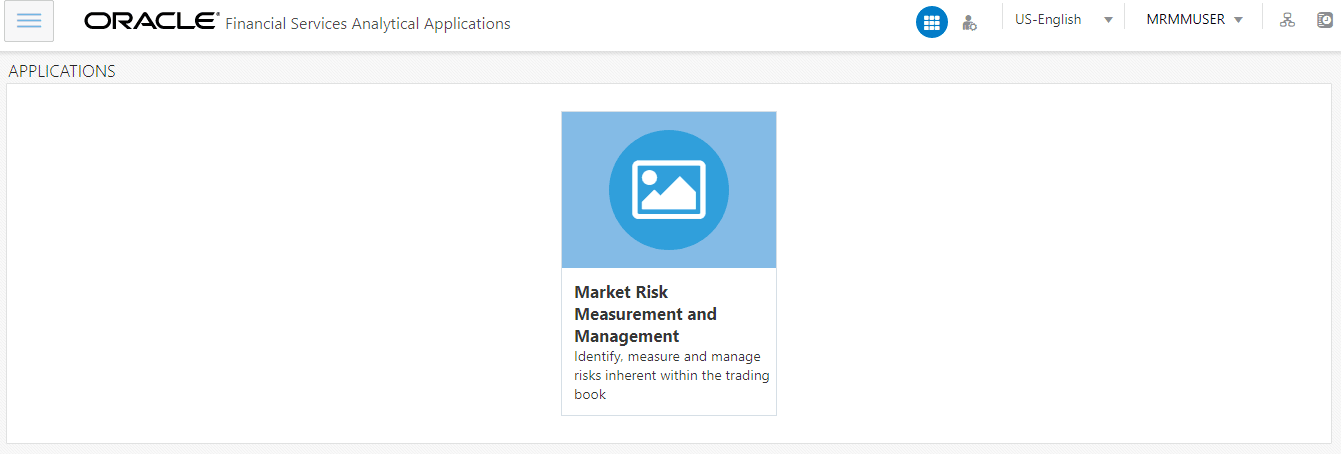Viewport: 1341px width, 454px height.
Task: Open Market Risk Measurement tile image
Action: (669, 190)
